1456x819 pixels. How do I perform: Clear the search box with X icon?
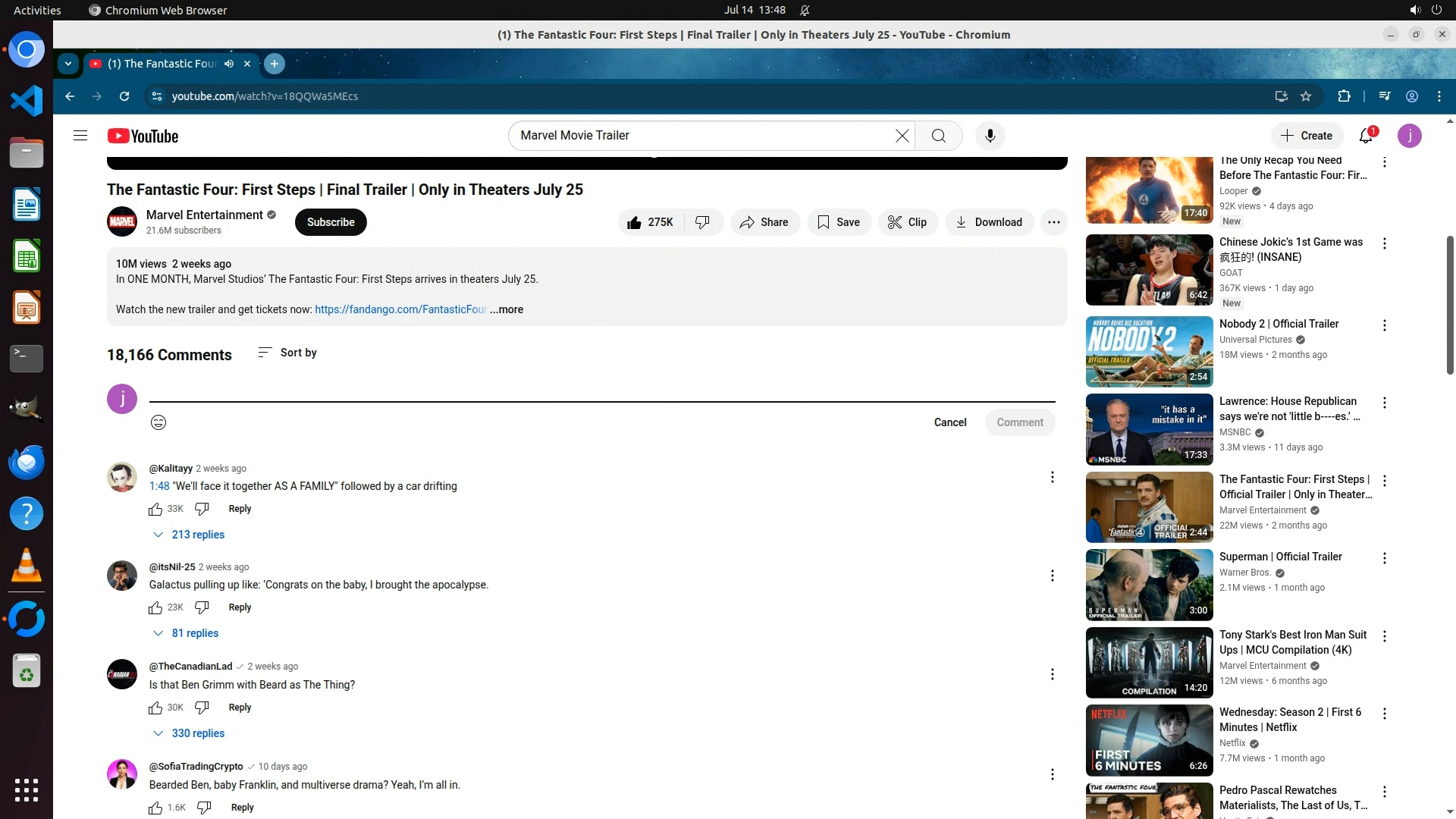[902, 136]
